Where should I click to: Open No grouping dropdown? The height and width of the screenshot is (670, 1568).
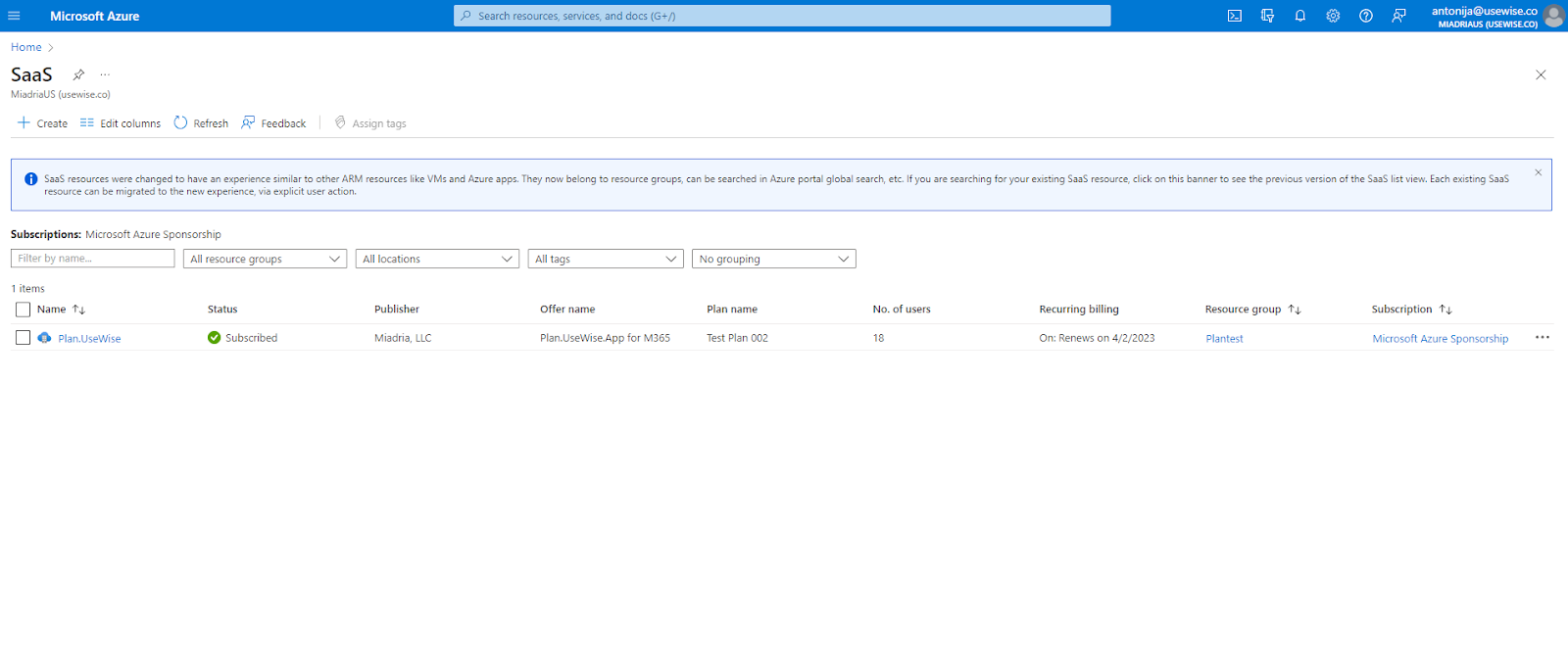tap(774, 259)
